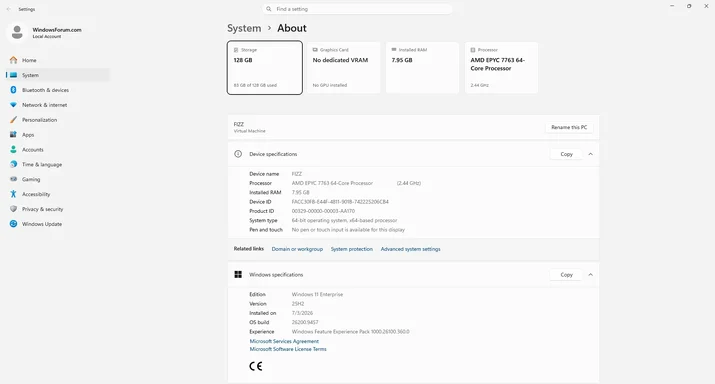Click the Windows Update sync icon
This screenshot has width=715, height=384.
pyautogui.click(x=13, y=224)
